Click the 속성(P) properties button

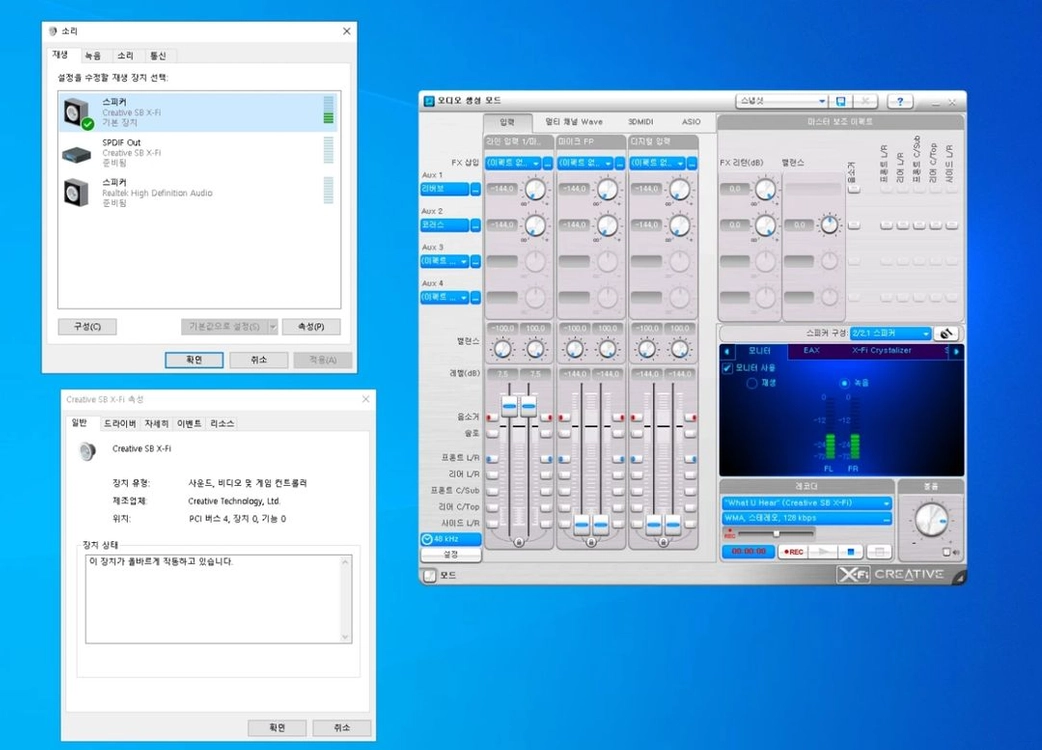(311, 327)
